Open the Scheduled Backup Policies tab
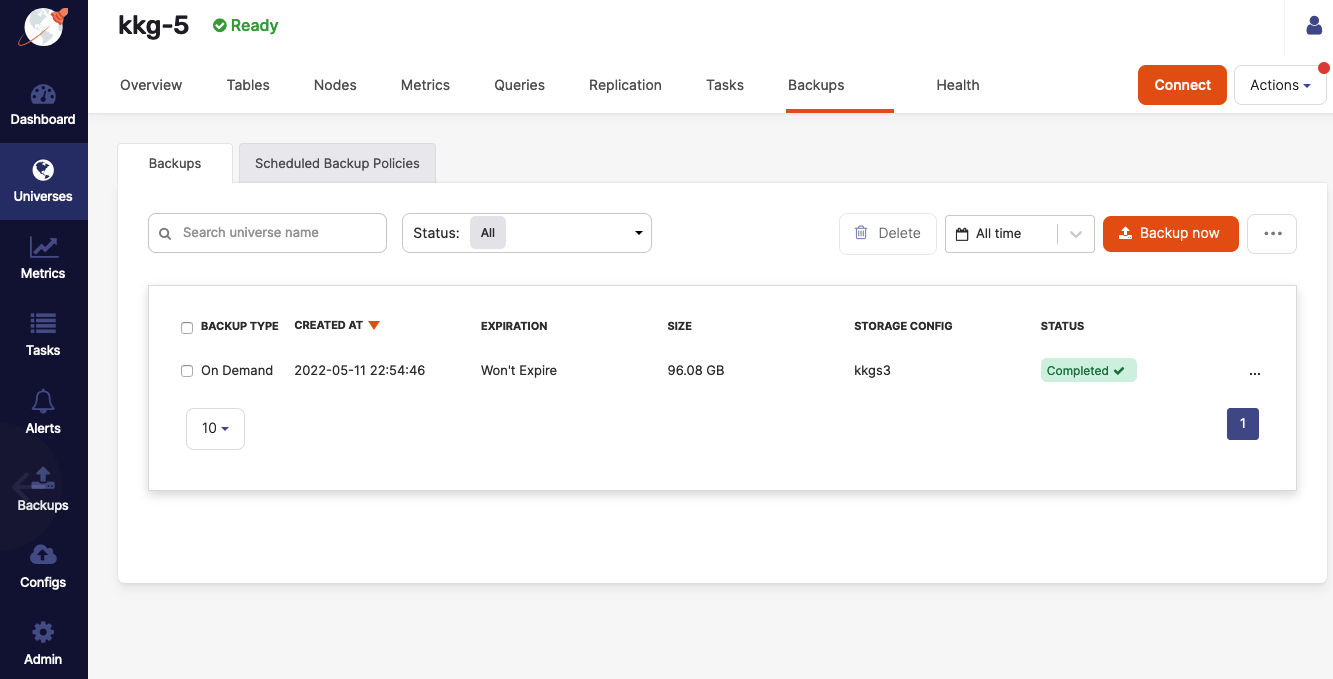Image resolution: width=1333 pixels, height=679 pixels. [337, 163]
